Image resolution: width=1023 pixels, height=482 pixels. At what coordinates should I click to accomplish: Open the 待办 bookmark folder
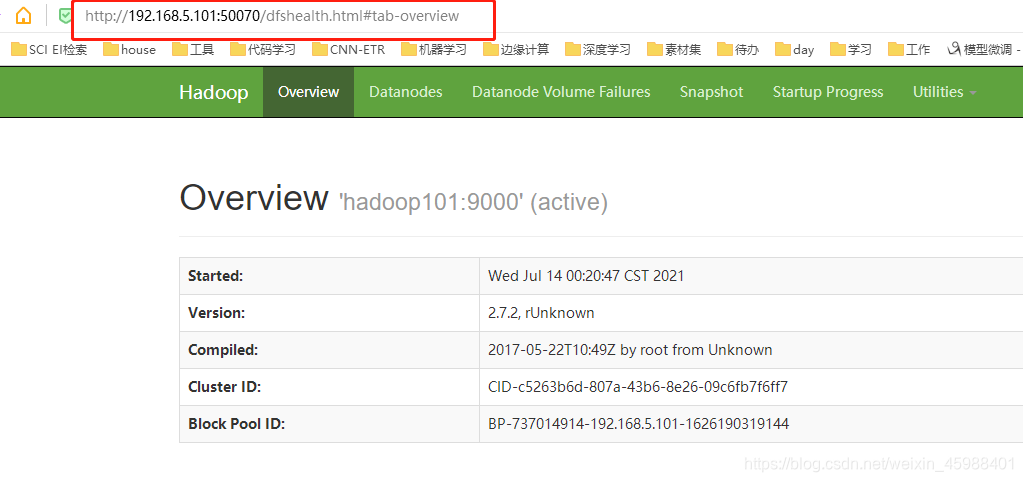tap(738, 50)
